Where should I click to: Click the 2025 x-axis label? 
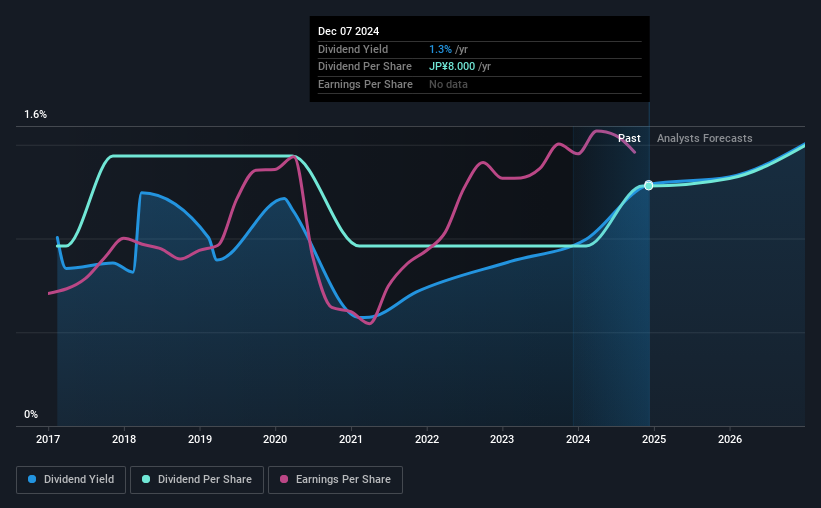click(654, 439)
